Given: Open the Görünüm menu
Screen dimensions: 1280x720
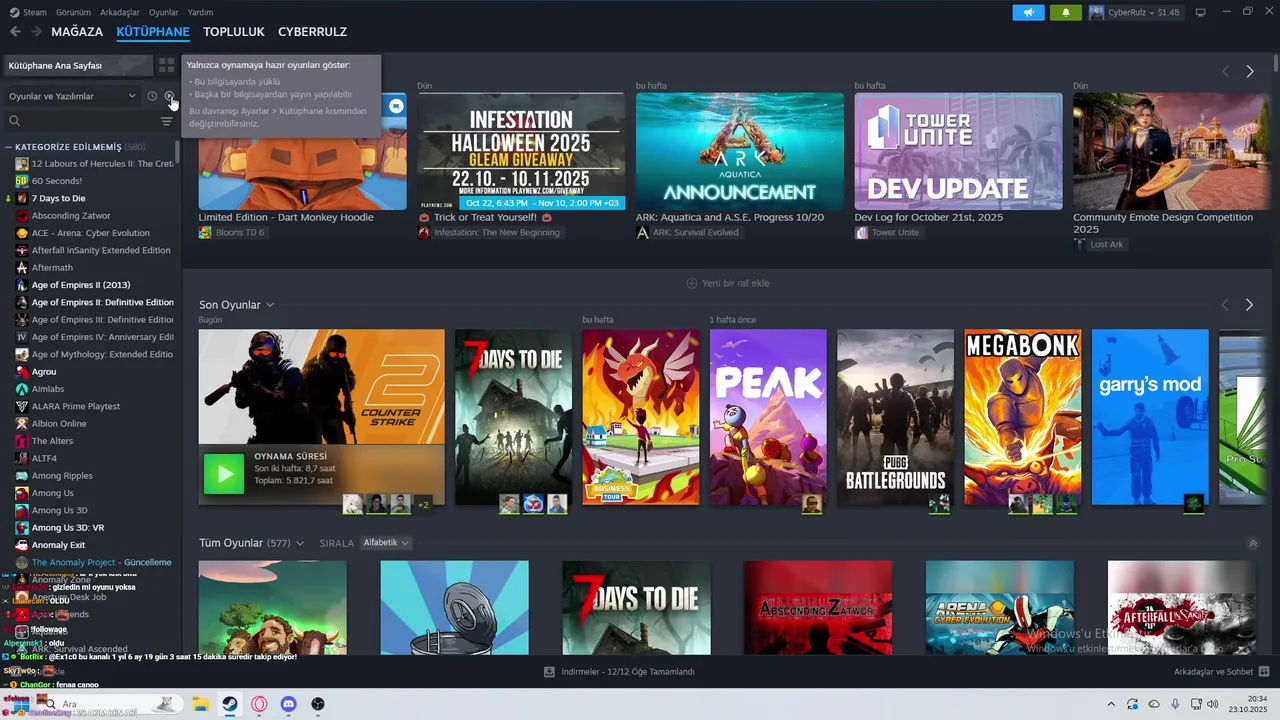Looking at the screenshot, I should (x=73, y=12).
